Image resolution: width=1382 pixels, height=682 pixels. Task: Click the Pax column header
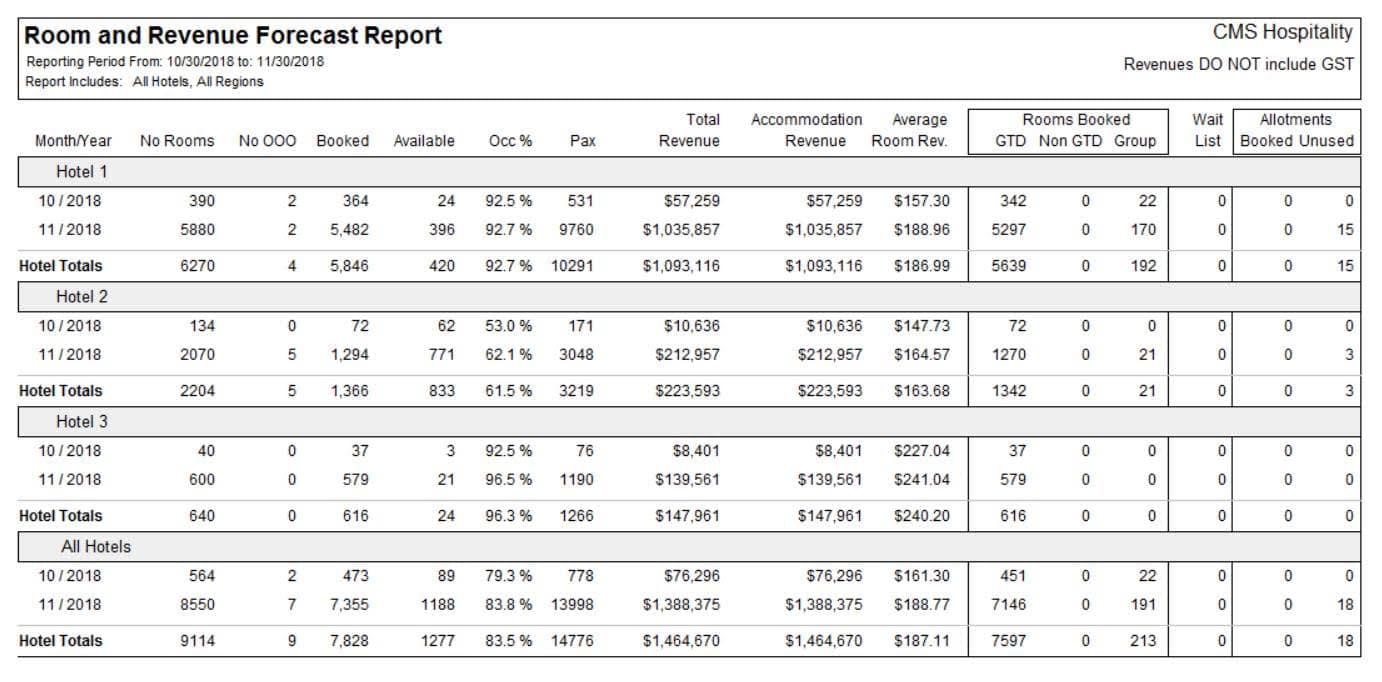point(582,141)
